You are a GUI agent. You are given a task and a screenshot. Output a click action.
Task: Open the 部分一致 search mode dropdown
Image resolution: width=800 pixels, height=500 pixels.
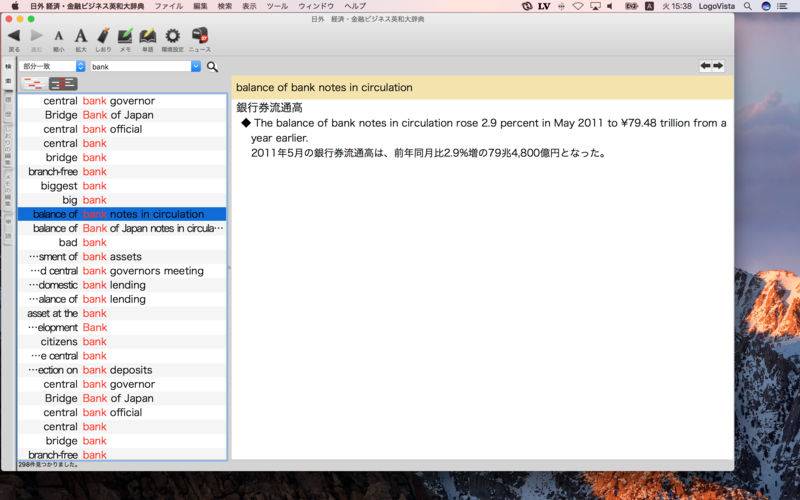[52, 66]
